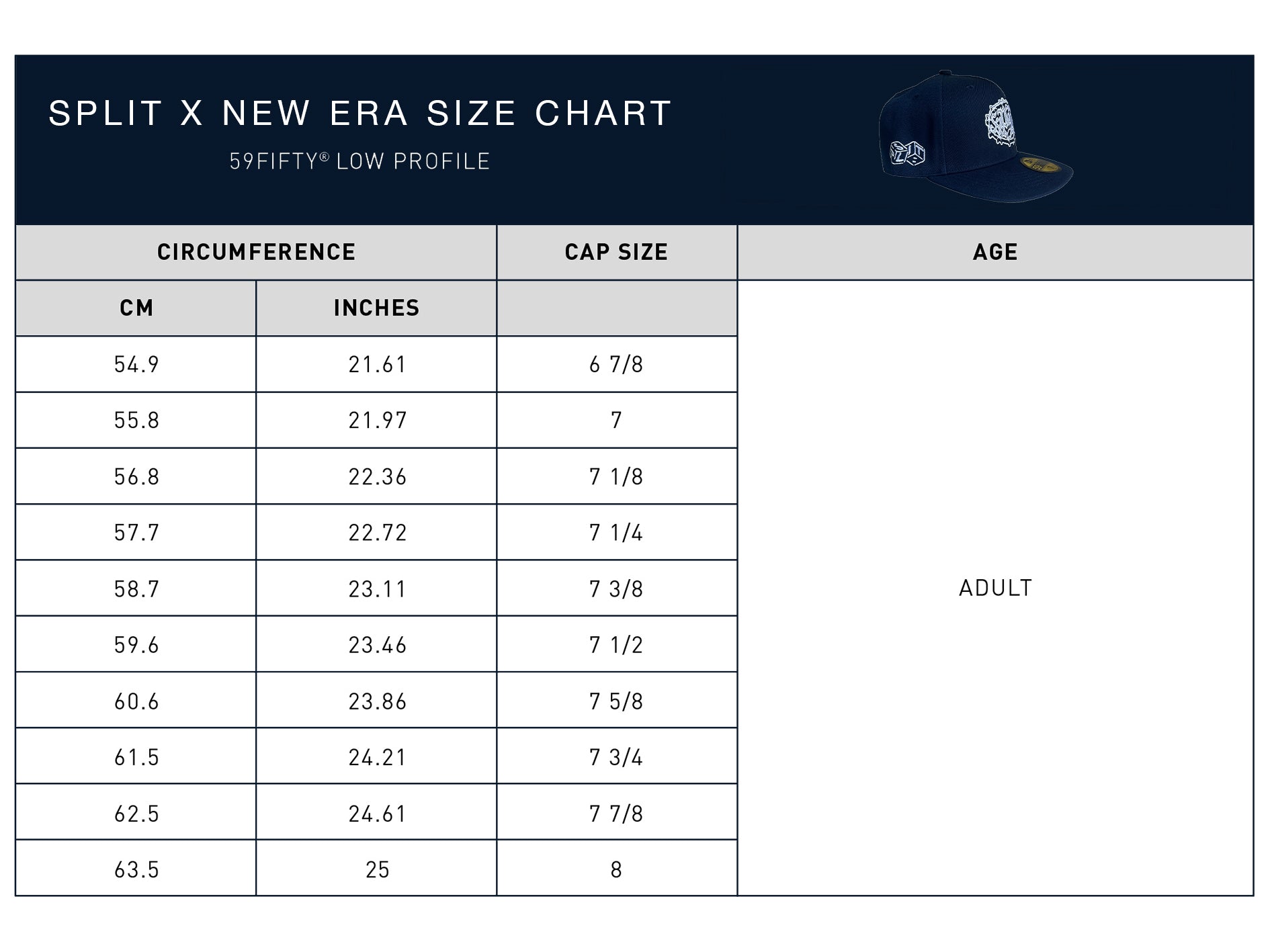
Task: Click the Inches sub-header cell
Action: pos(376,308)
